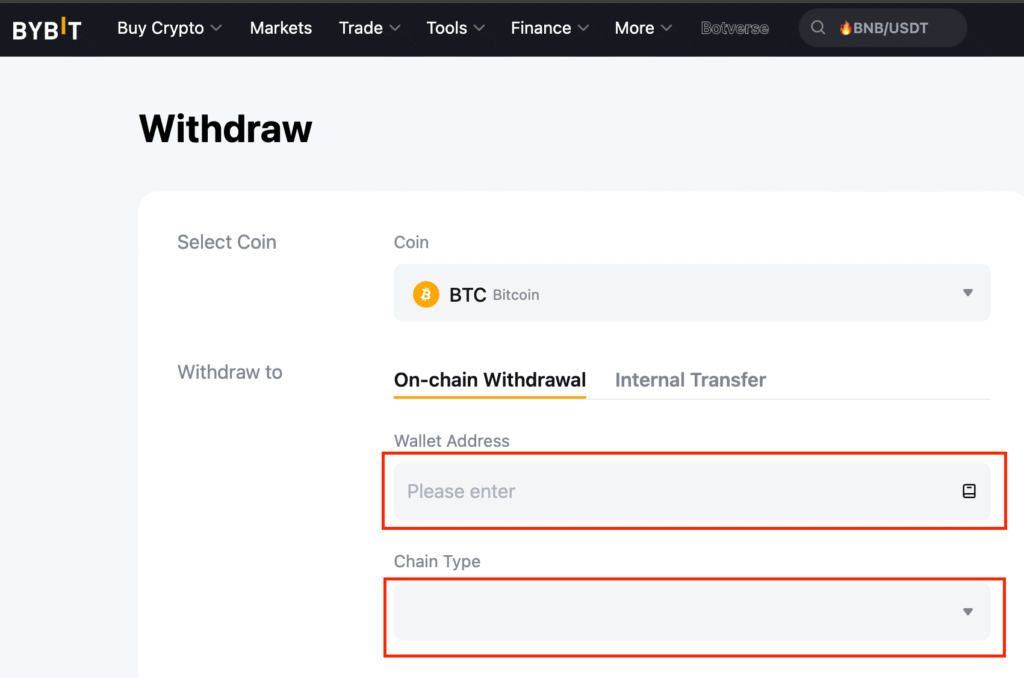This screenshot has height=678, width=1024.
Task: Expand the Finance menu
Action: click(549, 28)
